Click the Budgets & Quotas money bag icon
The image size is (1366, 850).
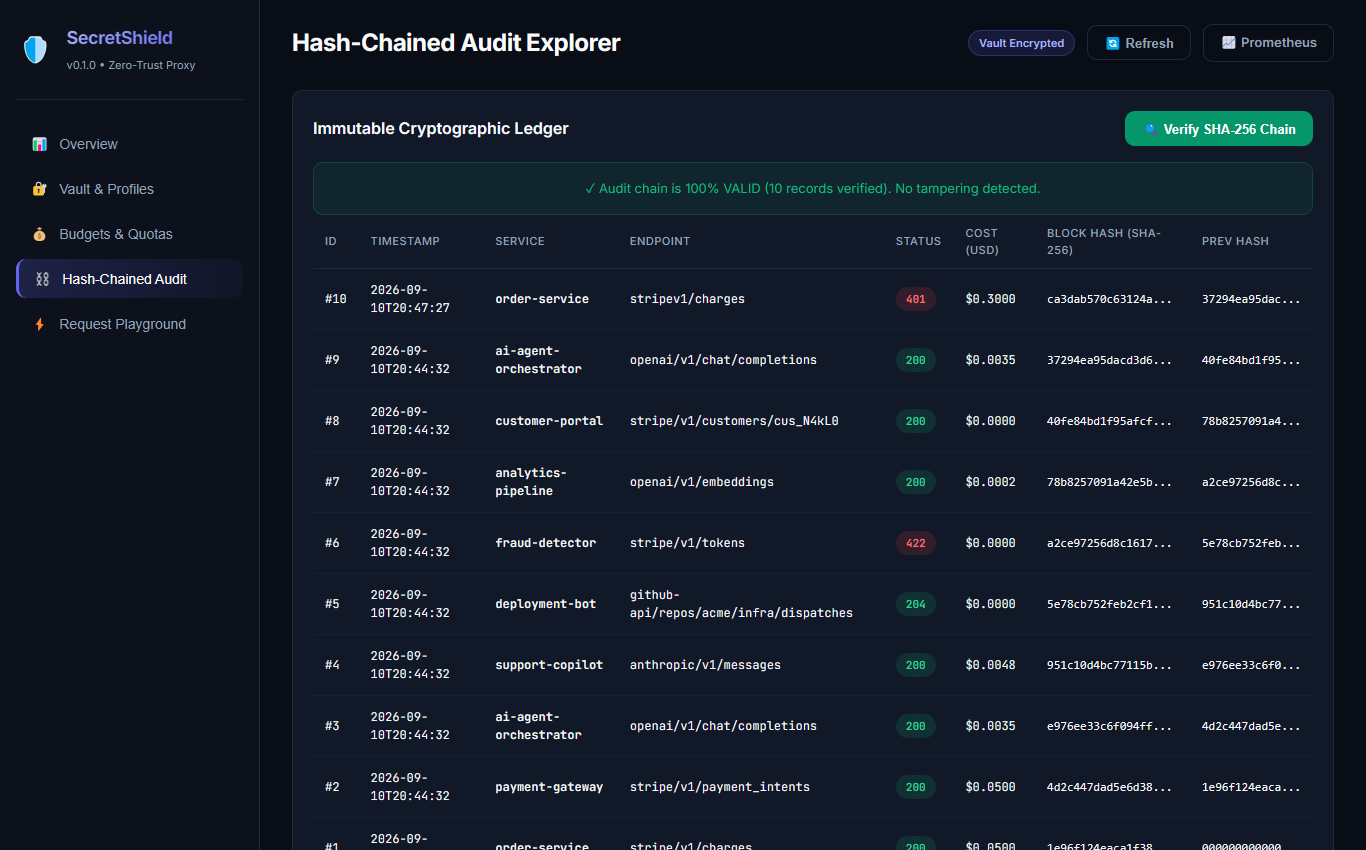[x=39, y=234]
